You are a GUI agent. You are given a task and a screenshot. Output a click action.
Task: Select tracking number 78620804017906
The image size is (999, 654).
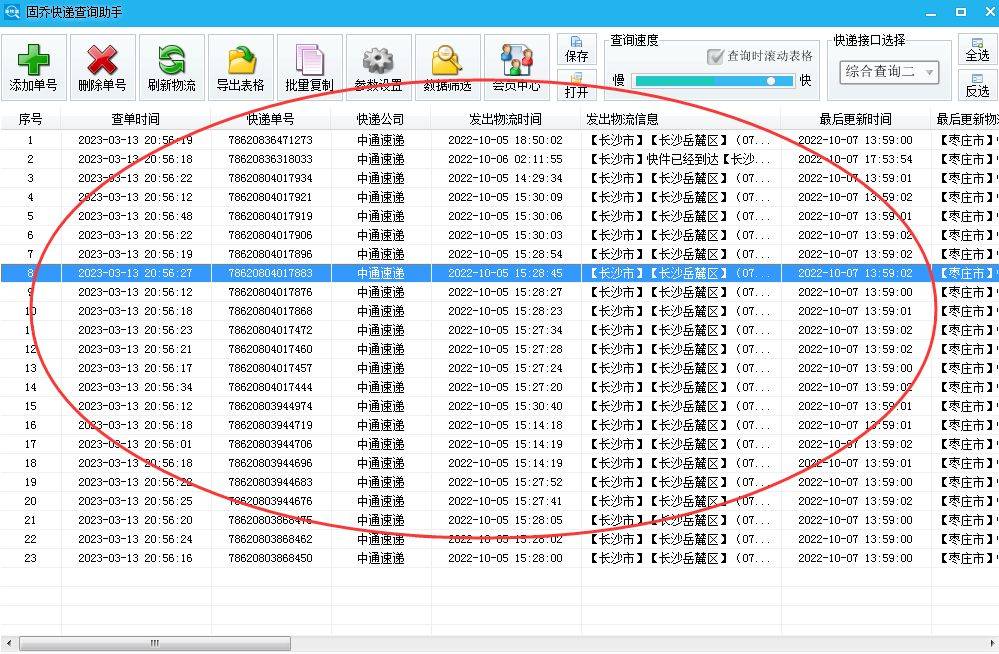tap(271, 235)
